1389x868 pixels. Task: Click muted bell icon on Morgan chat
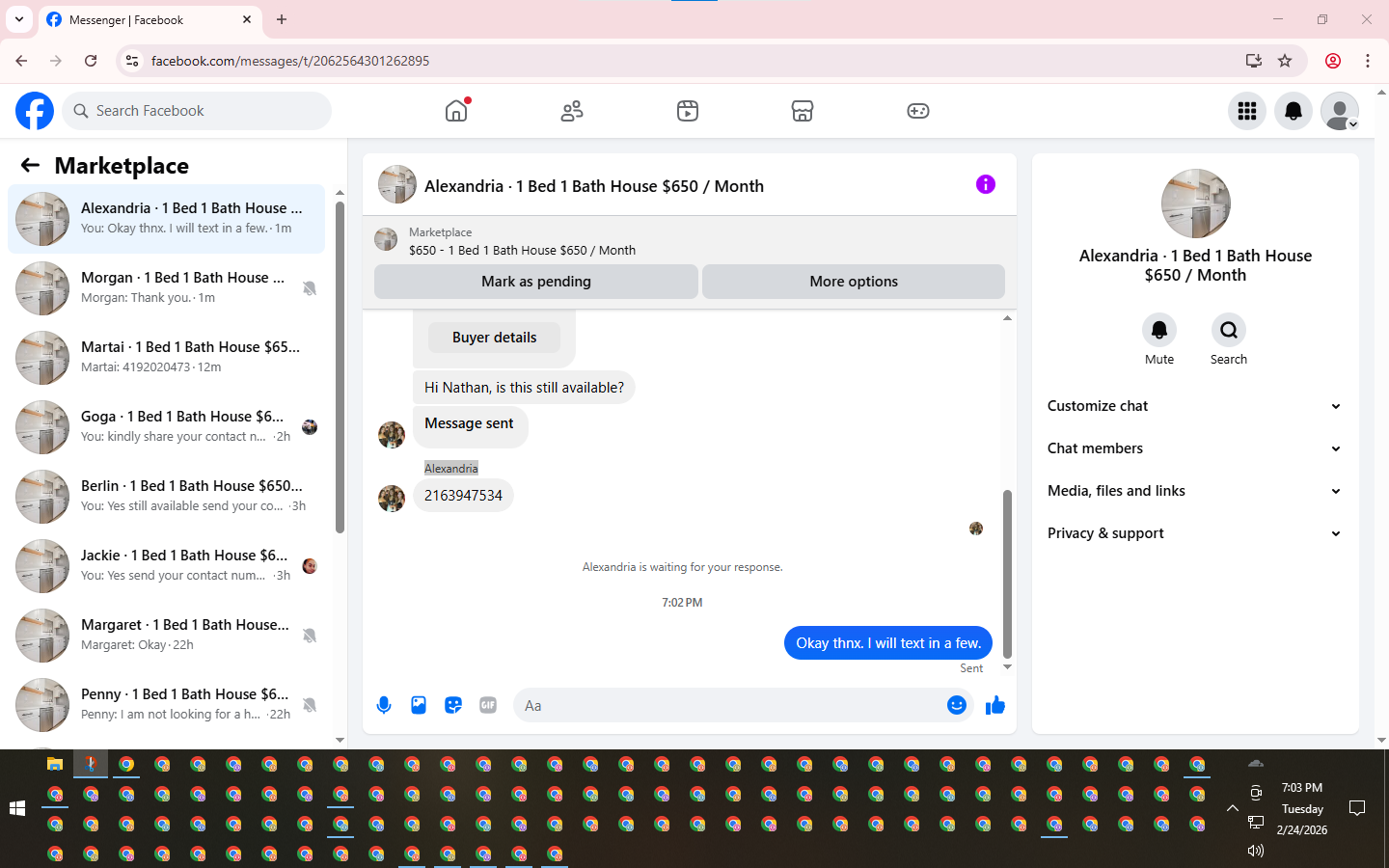pos(310,288)
